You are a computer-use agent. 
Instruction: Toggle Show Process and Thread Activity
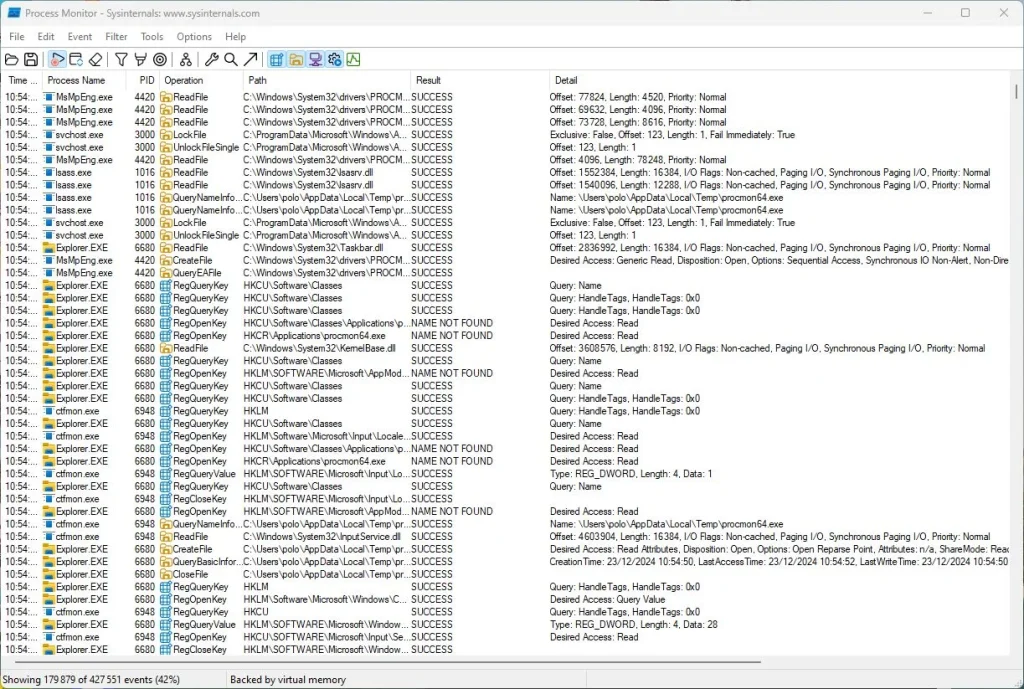tap(334, 60)
